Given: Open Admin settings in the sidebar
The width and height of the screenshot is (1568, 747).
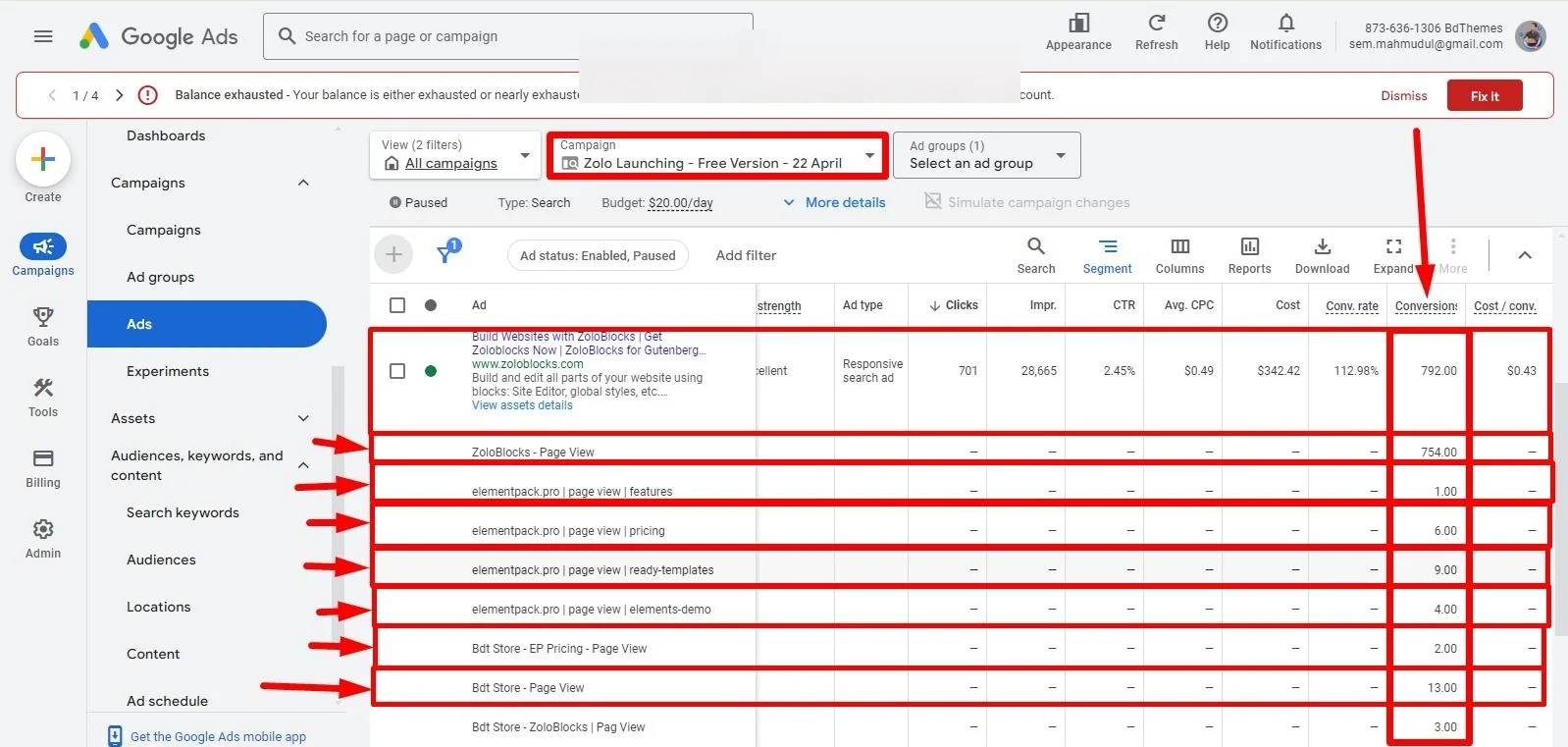Looking at the screenshot, I should pos(43,538).
